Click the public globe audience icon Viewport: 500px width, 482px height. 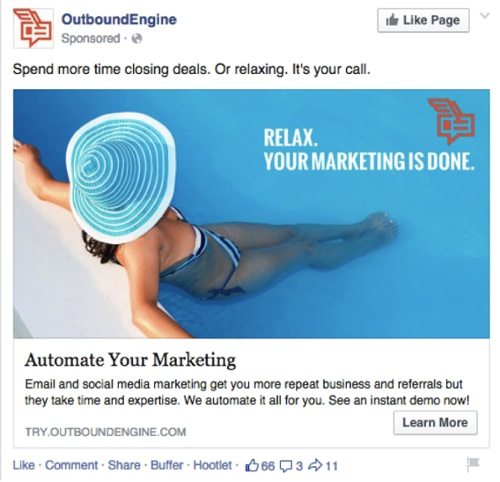coord(137,39)
